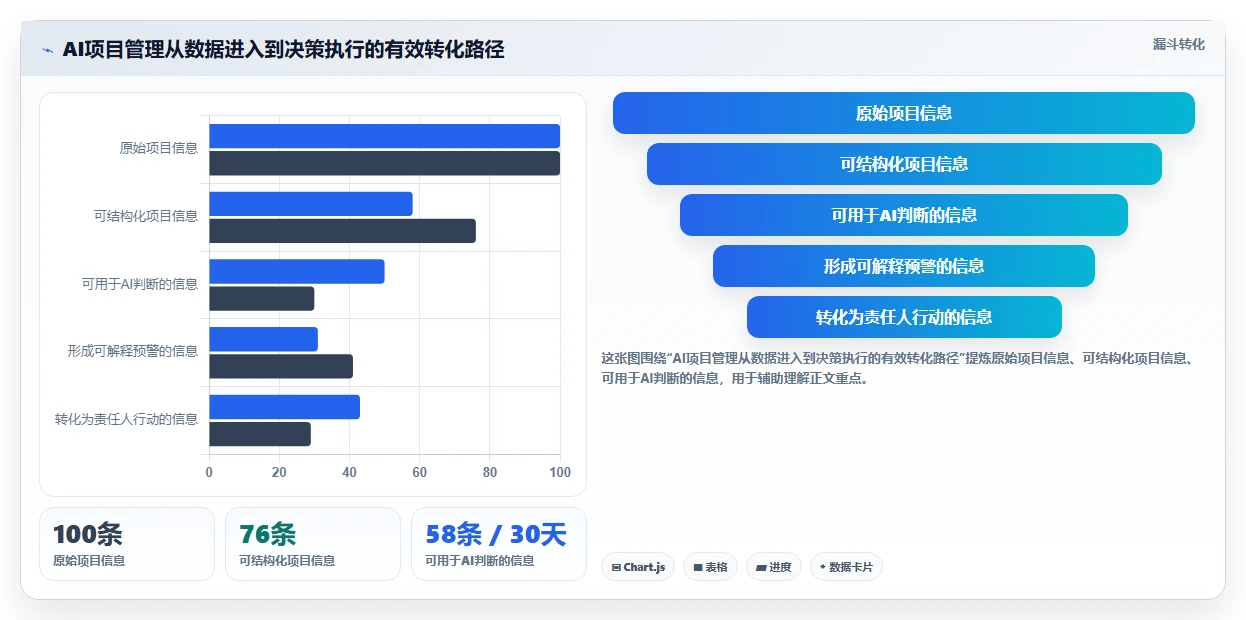Viewport: 1246px width, 620px height.
Task: Click the 漏斗转化 tag in the header
Action: point(1179,45)
